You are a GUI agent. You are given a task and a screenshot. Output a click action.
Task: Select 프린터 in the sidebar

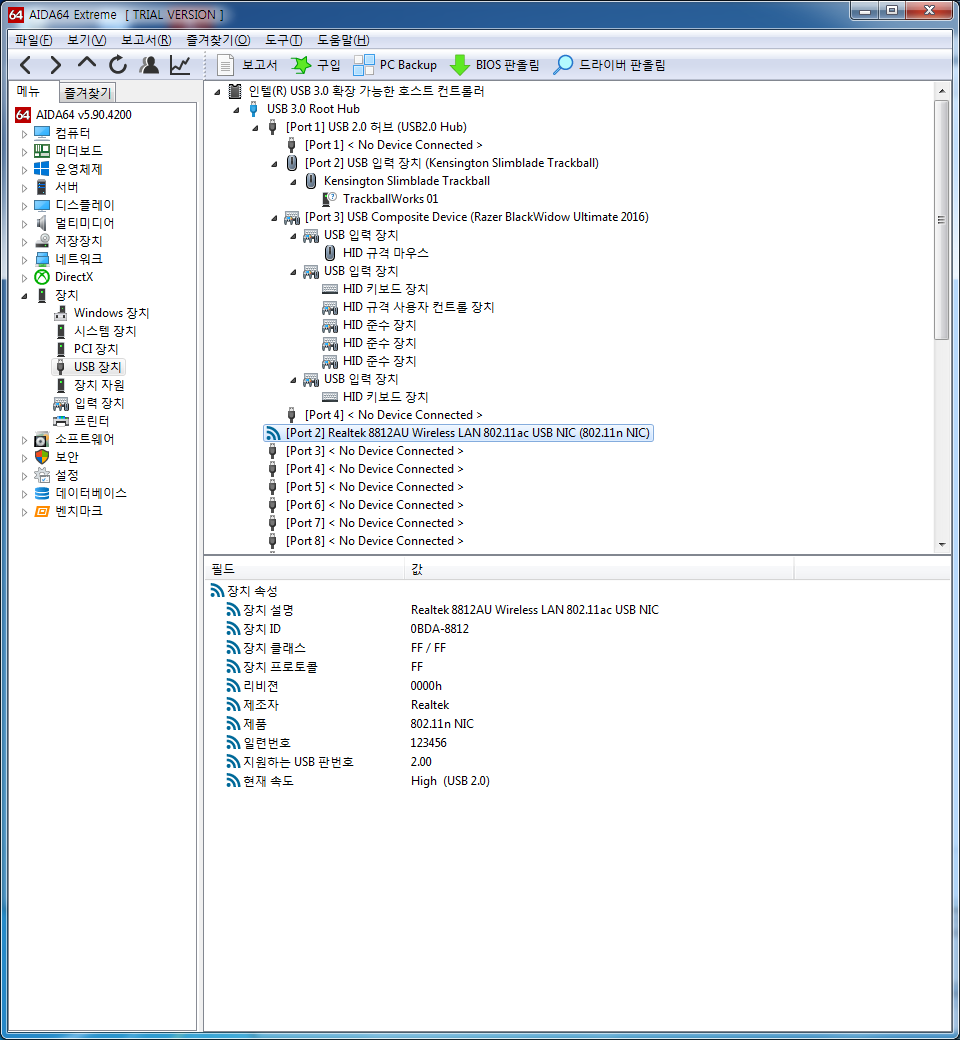[92, 421]
